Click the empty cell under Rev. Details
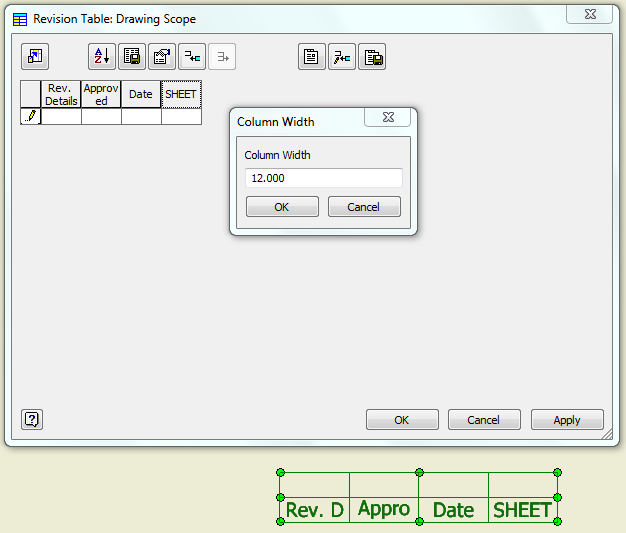Image resolution: width=626 pixels, height=533 pixels. (61, 117)
